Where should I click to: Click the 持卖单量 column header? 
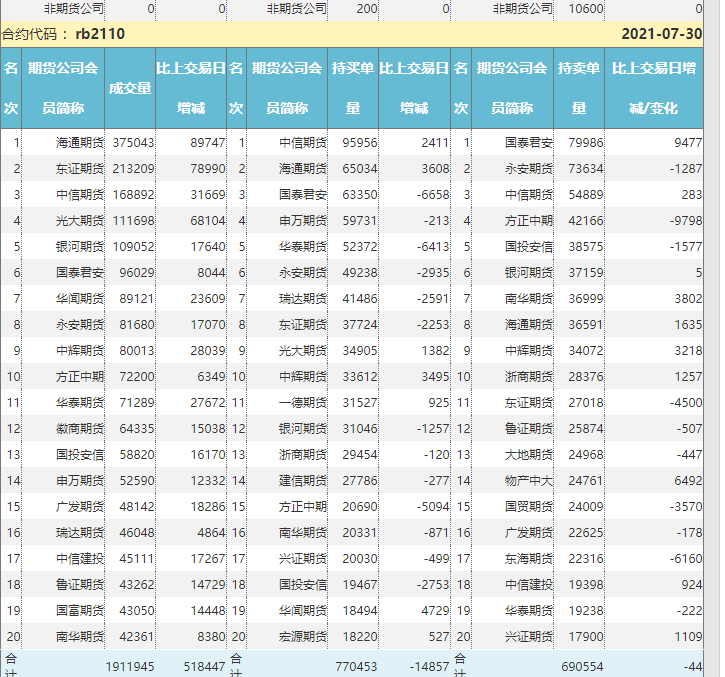pos(579,88)
